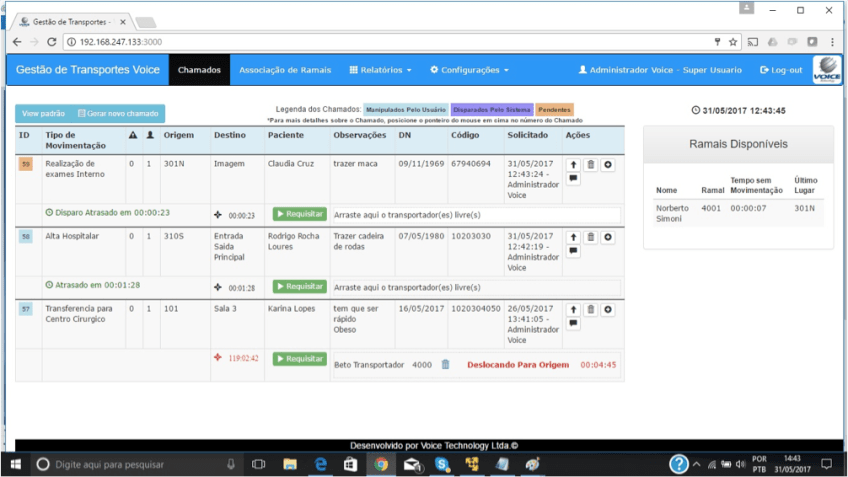Click the Log-out link

pyautogui.click(x=781, y=70)
